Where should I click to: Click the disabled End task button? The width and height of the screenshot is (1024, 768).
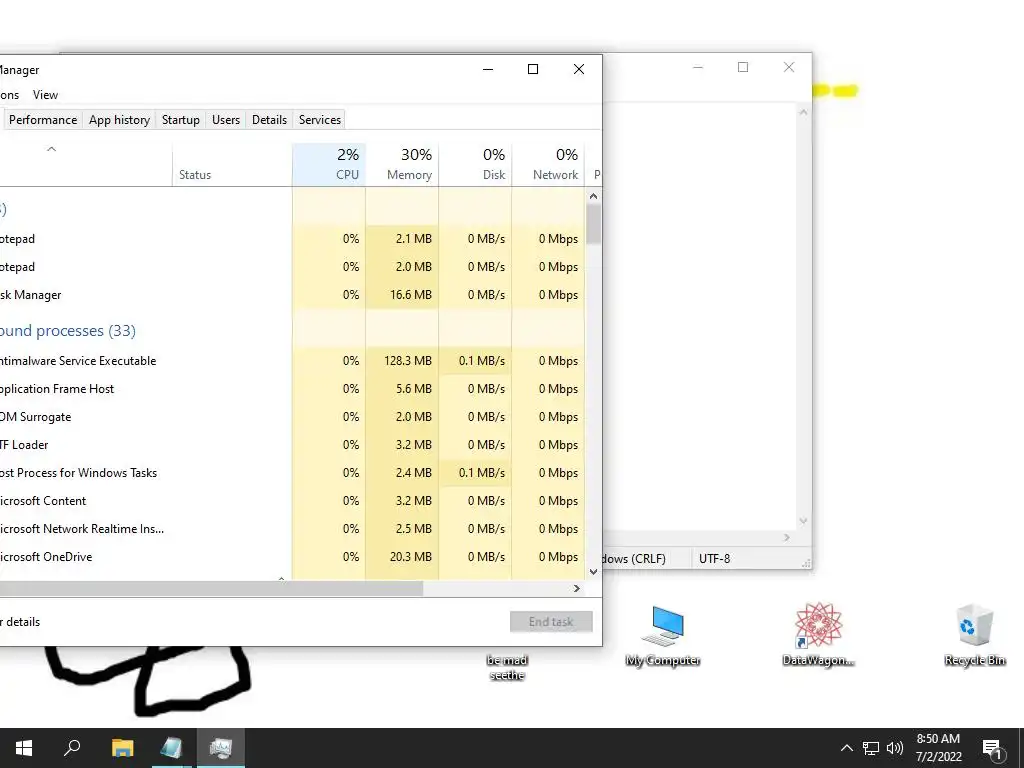click(551, 622)
